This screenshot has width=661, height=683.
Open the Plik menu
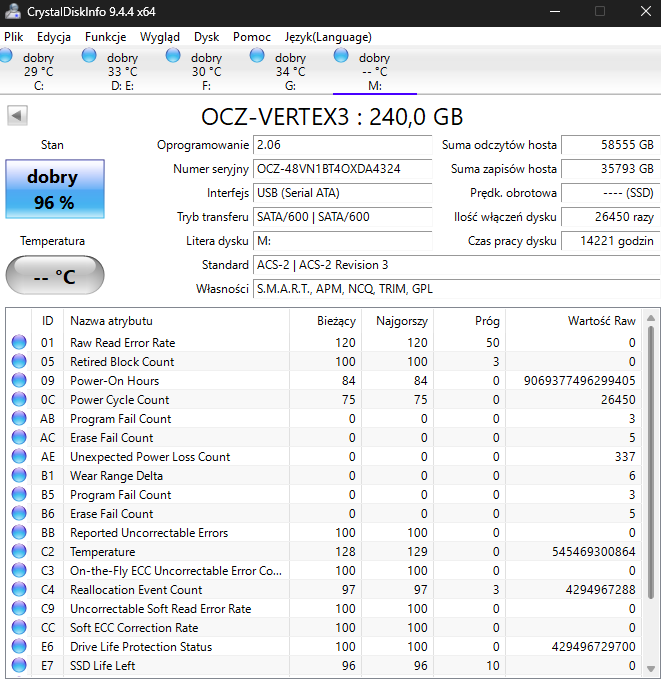click(x=14, y=37)
